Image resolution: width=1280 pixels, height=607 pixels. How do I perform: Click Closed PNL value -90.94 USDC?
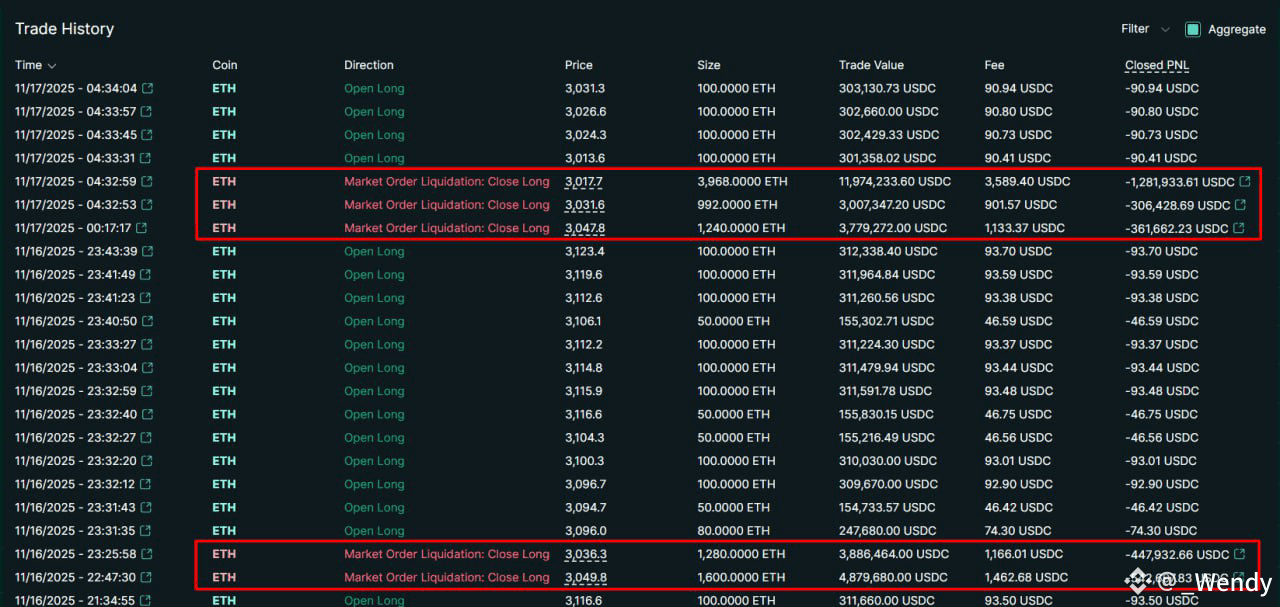tap(1161, 89)
